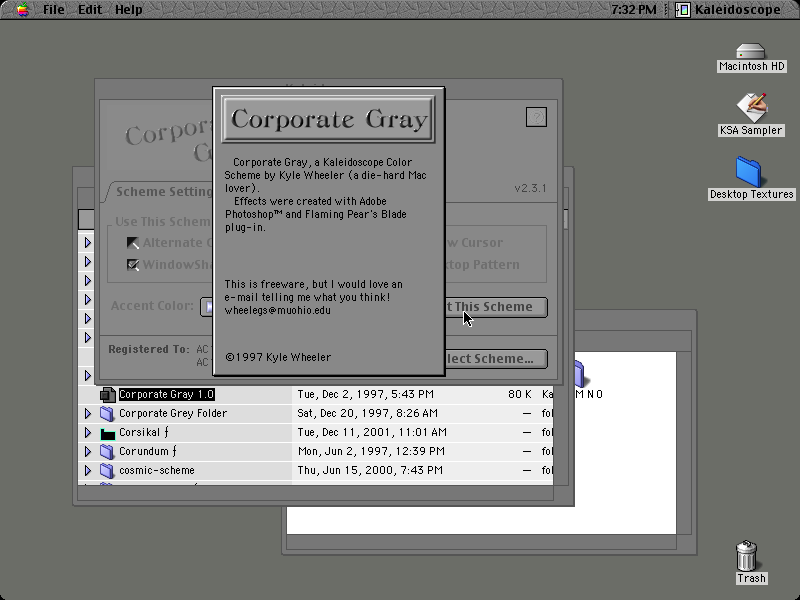This screenshot has width=800, height=600.
Task: Select the Desktop Textures folder icon
Action: point(749,172)
